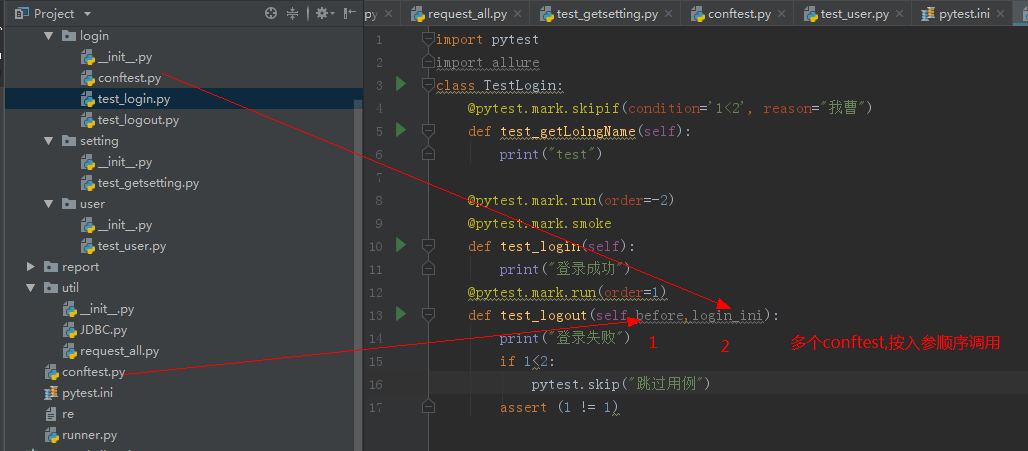The height and width of the screenshot is (451, 1028).
Task: Select test_getsetting.py in project tree
Action: [148, 183]
